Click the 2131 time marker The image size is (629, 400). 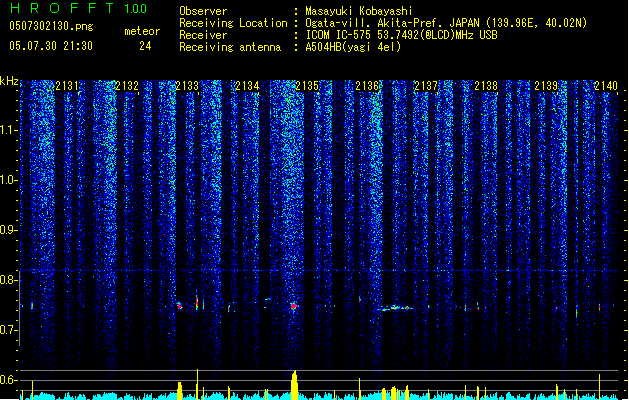click(67, 86)
